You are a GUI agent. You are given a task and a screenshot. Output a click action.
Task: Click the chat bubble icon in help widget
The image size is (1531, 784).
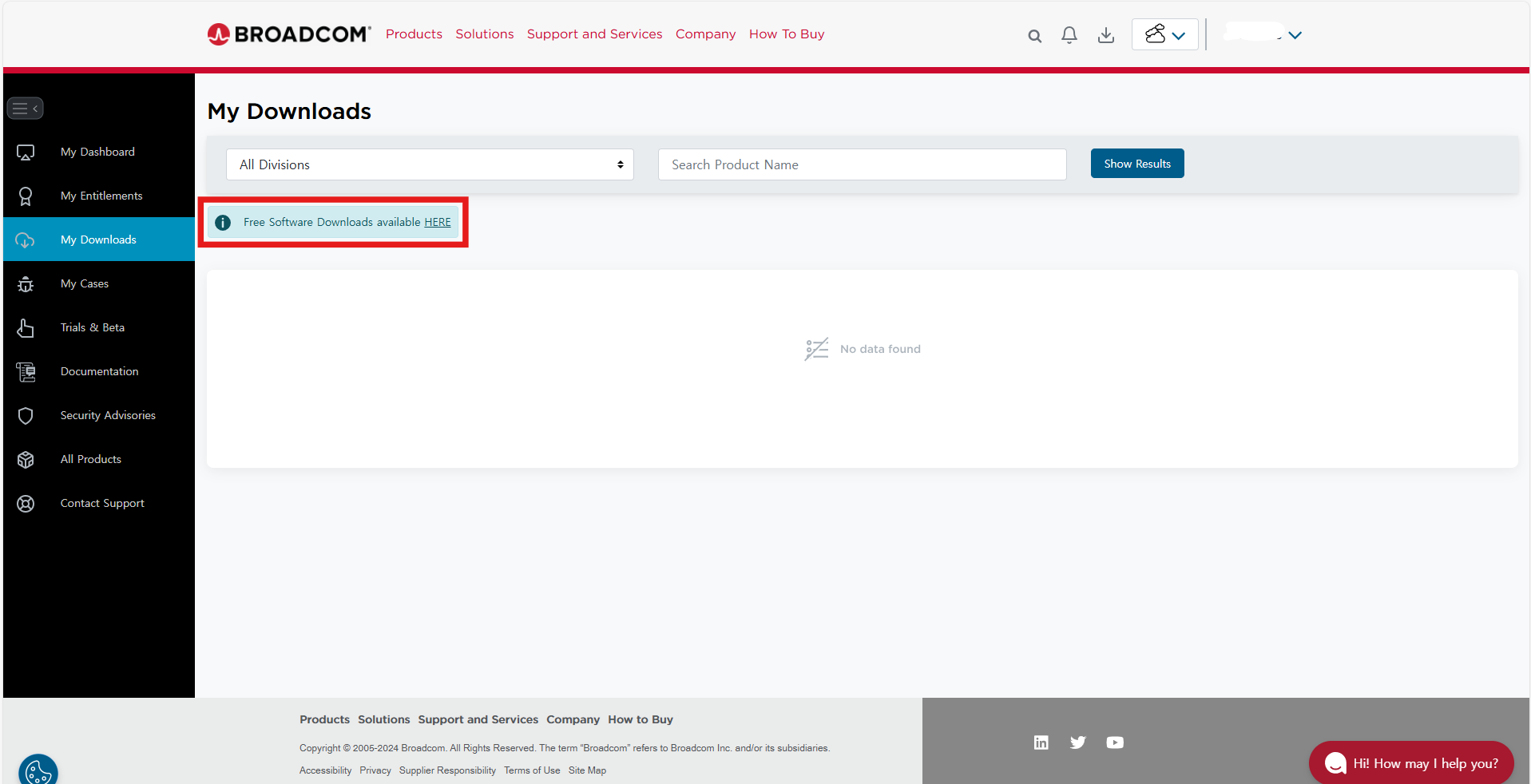1335,764
